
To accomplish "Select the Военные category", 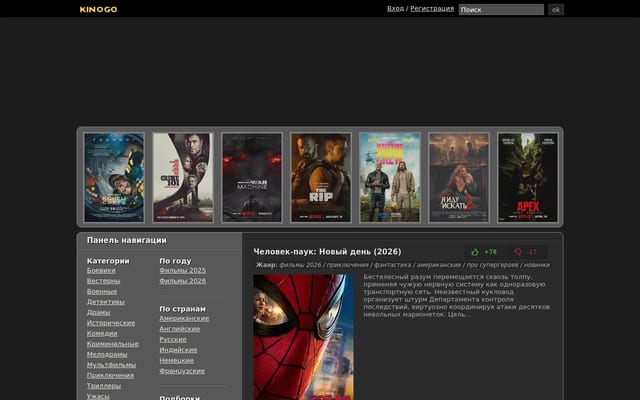I will (x=102, y=291).
